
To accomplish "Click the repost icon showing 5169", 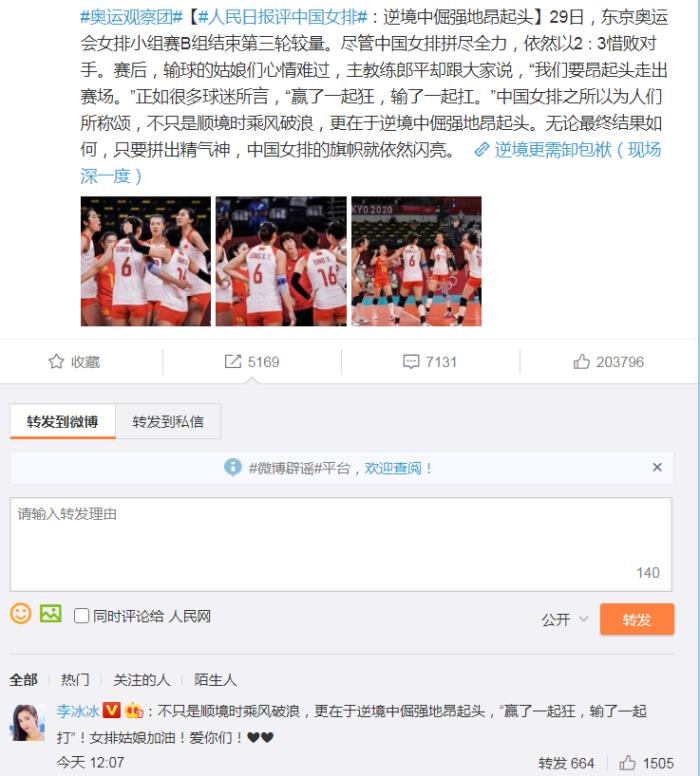I will coord(233,362).
